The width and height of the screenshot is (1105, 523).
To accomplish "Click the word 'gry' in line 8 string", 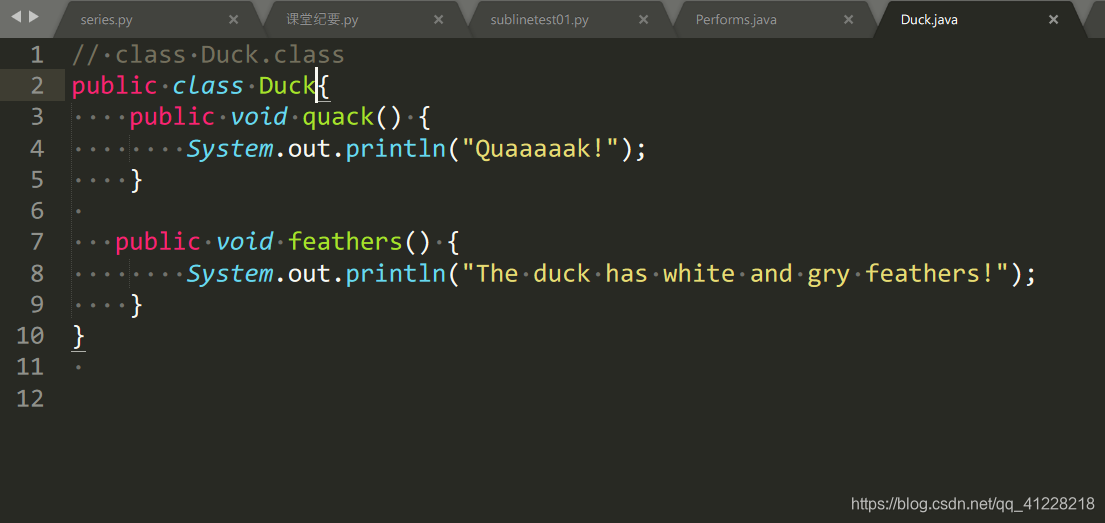I will pos(828,274).
